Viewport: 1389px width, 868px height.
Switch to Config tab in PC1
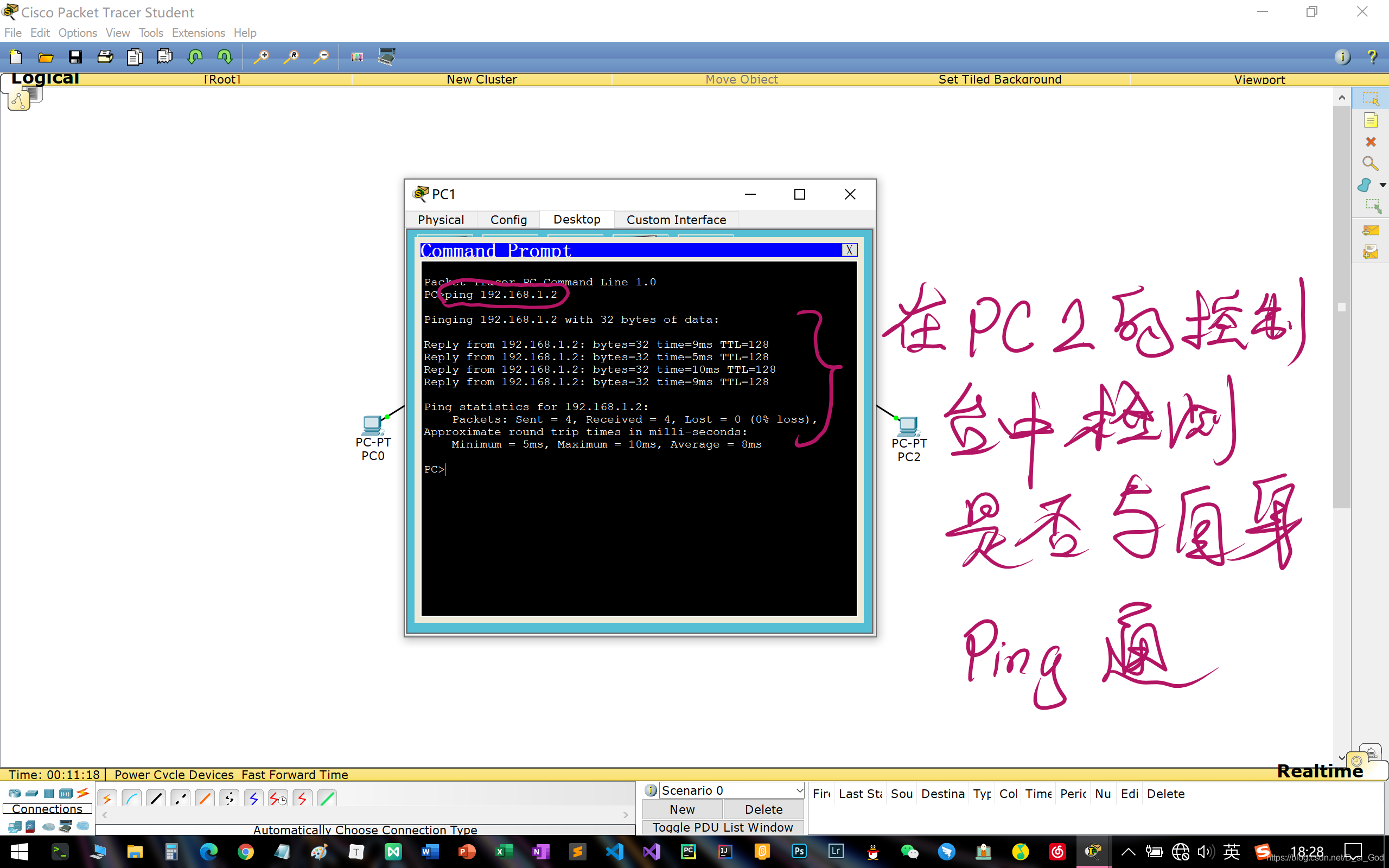tap(508, 220)
